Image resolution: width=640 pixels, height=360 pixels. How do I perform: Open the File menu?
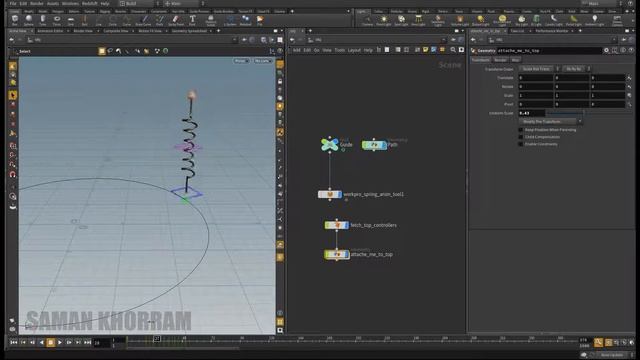click(13, 3)
